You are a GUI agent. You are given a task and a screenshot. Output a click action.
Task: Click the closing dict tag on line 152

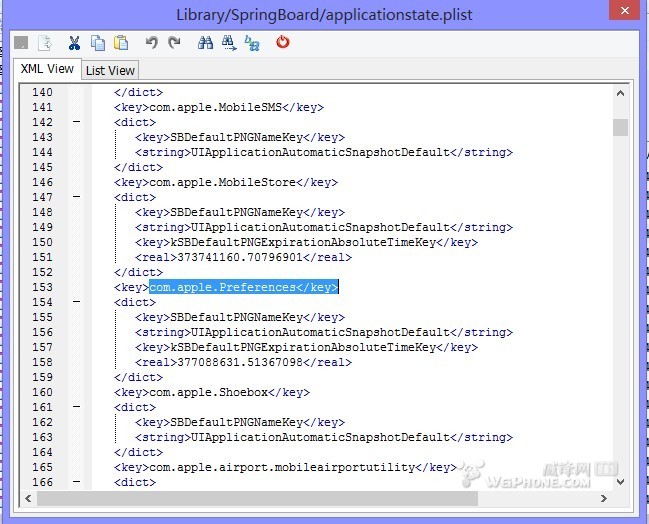tap(139, 272)
